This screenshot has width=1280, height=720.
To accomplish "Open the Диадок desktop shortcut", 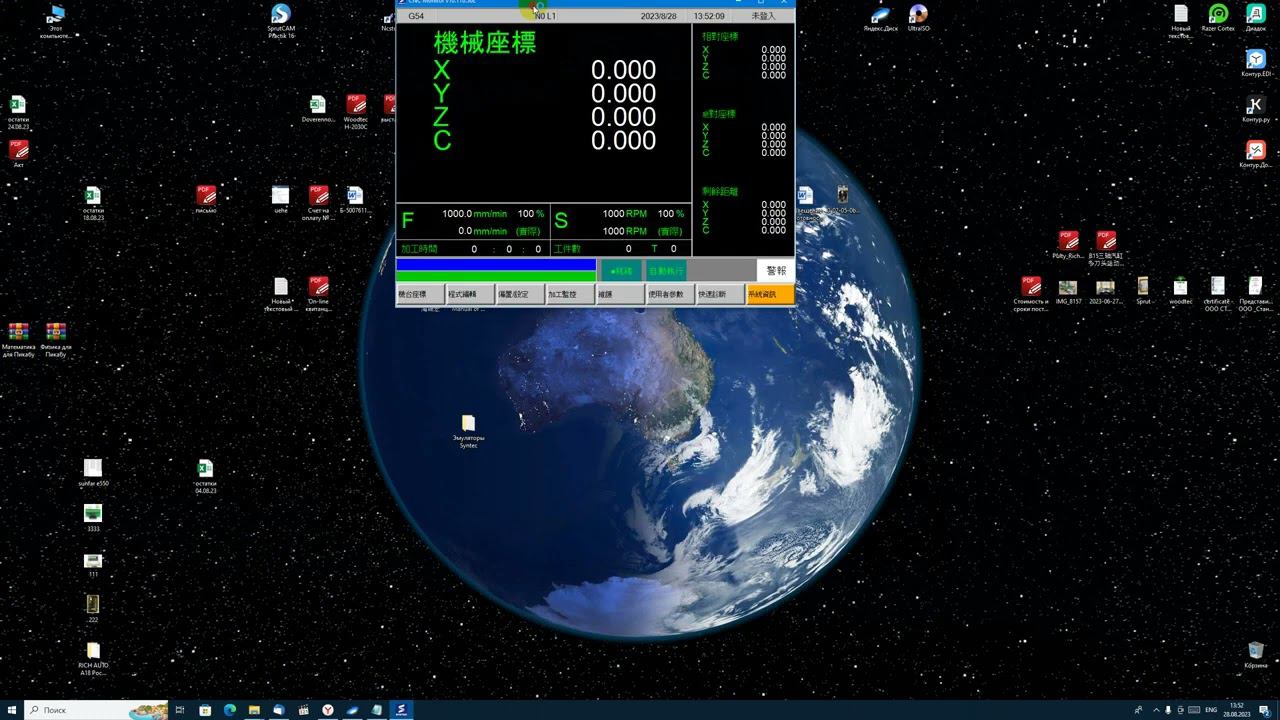I will click(1256, 18).
